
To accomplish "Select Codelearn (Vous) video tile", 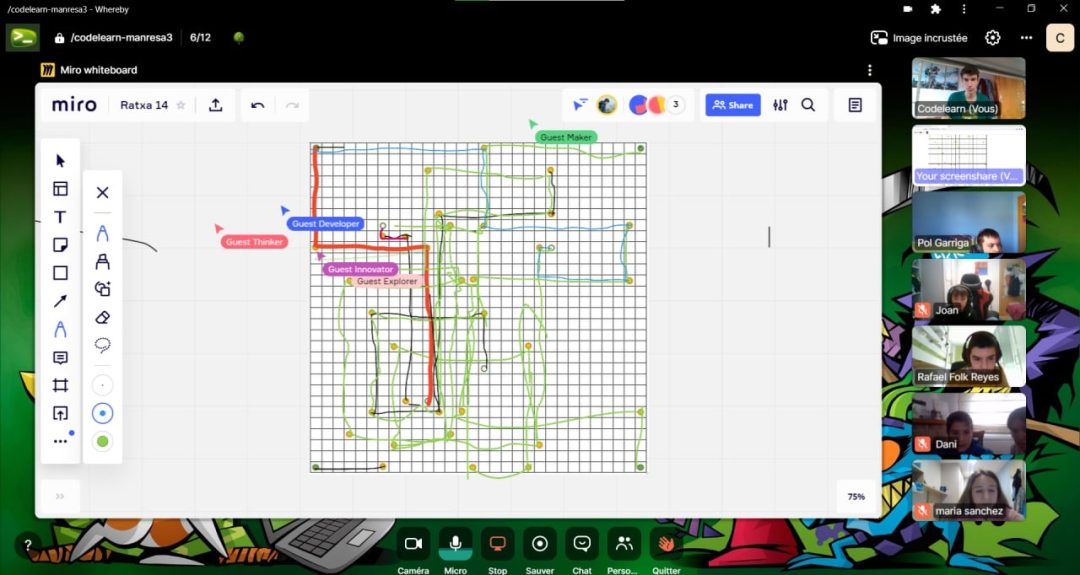I will tap(968, 88).
